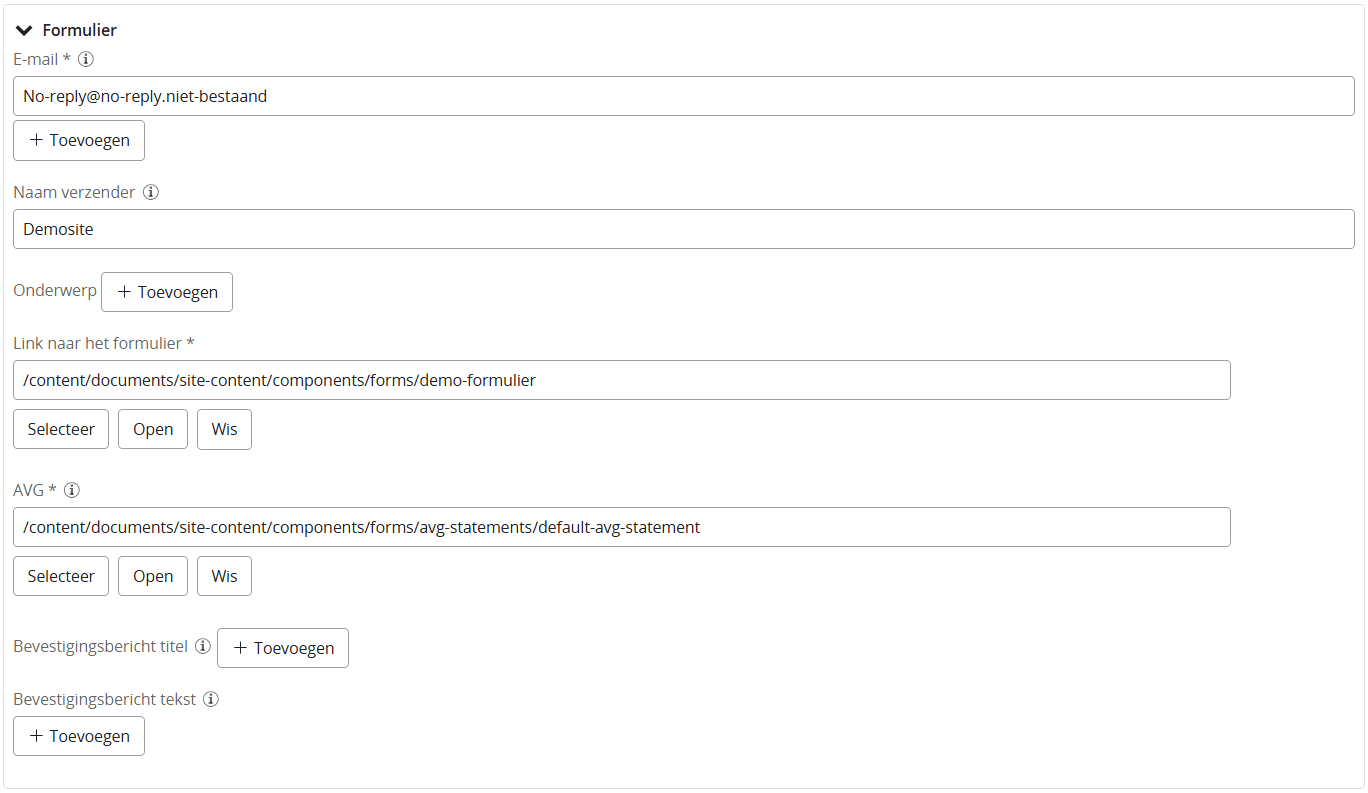Viewport: 1368px width, 793px height.
Task: Open the AVG statement document
Action: [x=153, y=576]
